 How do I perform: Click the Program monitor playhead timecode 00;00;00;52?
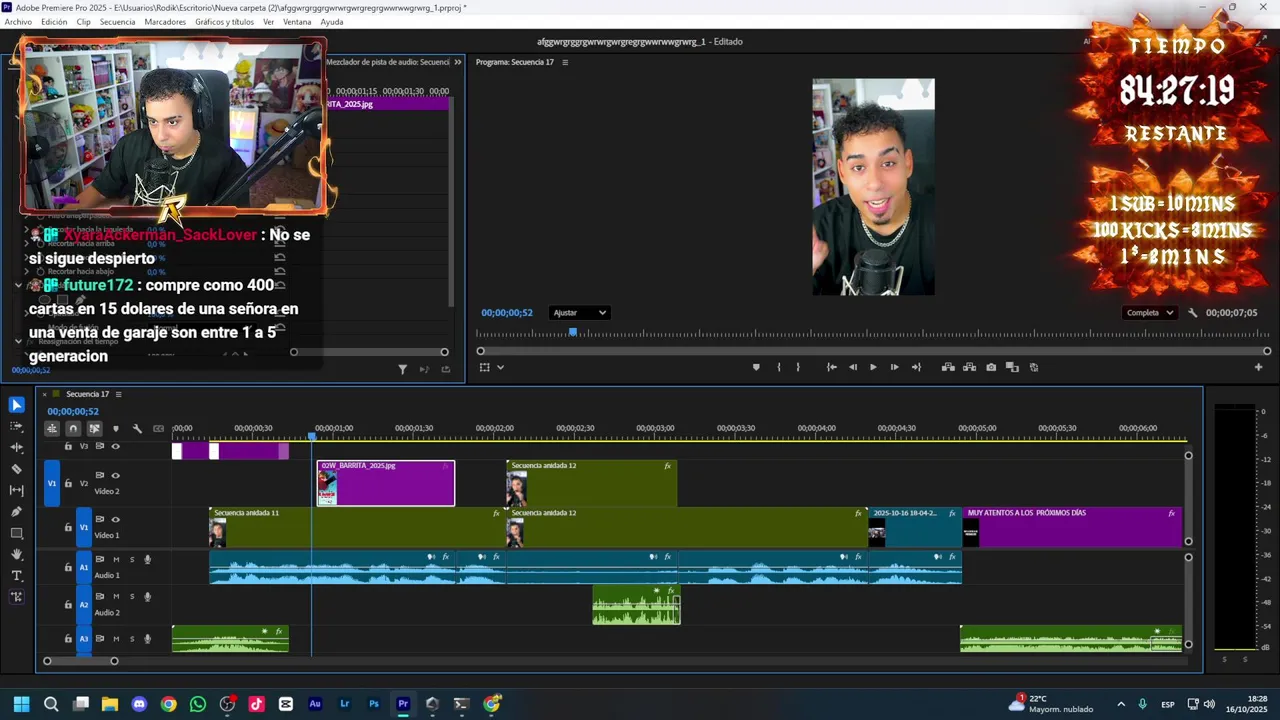(507, 313)
